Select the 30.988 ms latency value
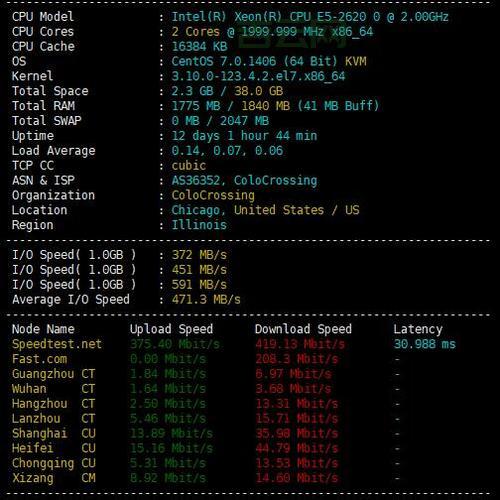Screen dimensions: 500x500 [x=425, y=344]
